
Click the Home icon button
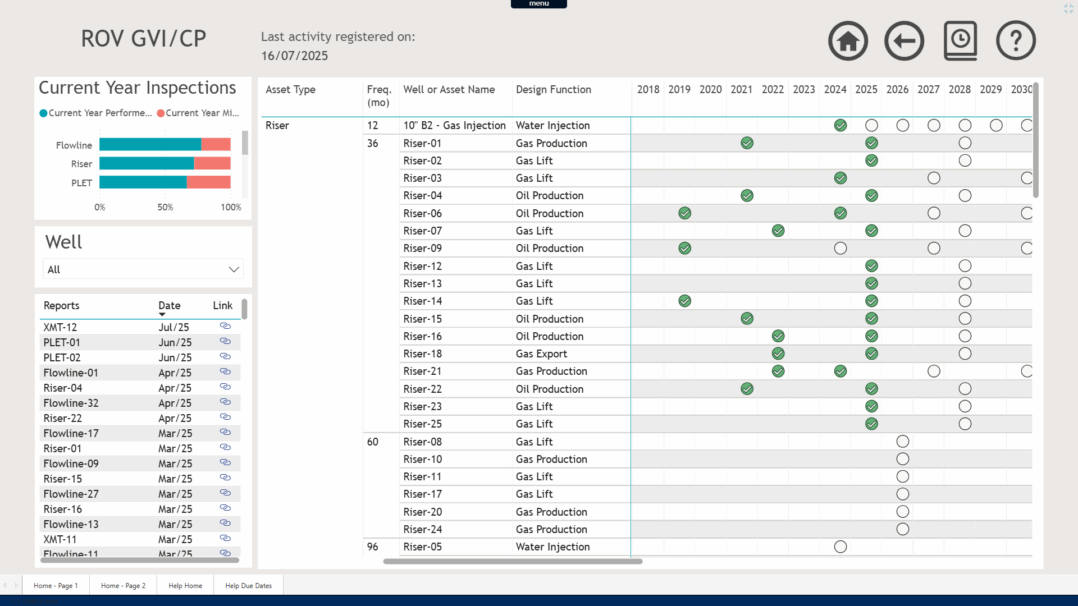click(x=847, y=41)
